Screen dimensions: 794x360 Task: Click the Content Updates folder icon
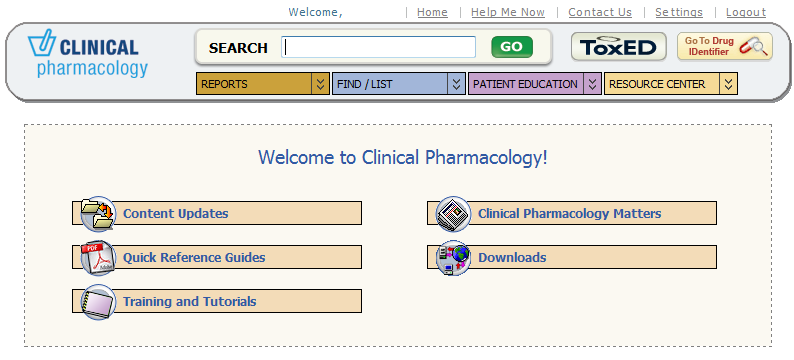pos(98,213)
